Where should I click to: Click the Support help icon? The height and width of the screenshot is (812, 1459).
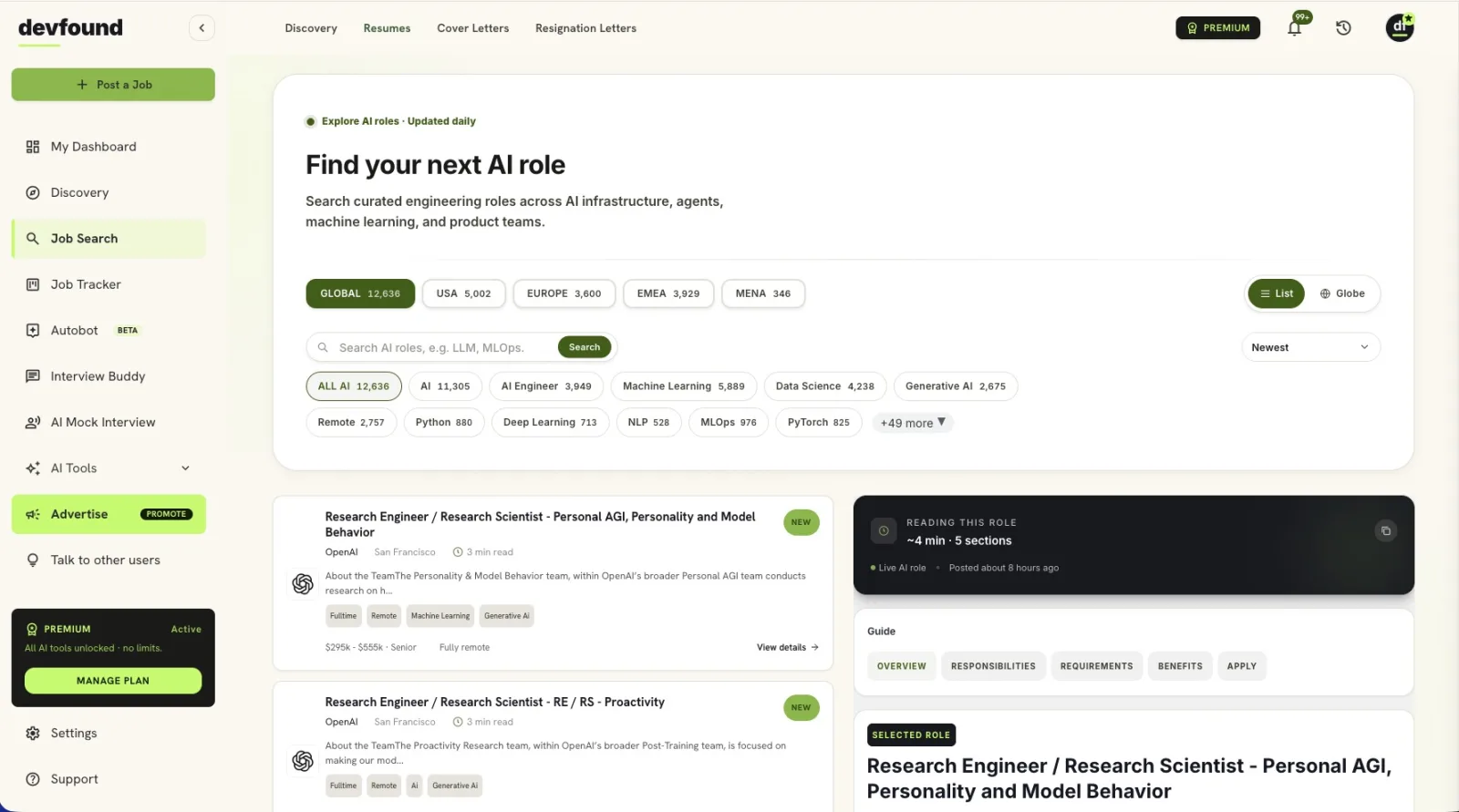33,779
